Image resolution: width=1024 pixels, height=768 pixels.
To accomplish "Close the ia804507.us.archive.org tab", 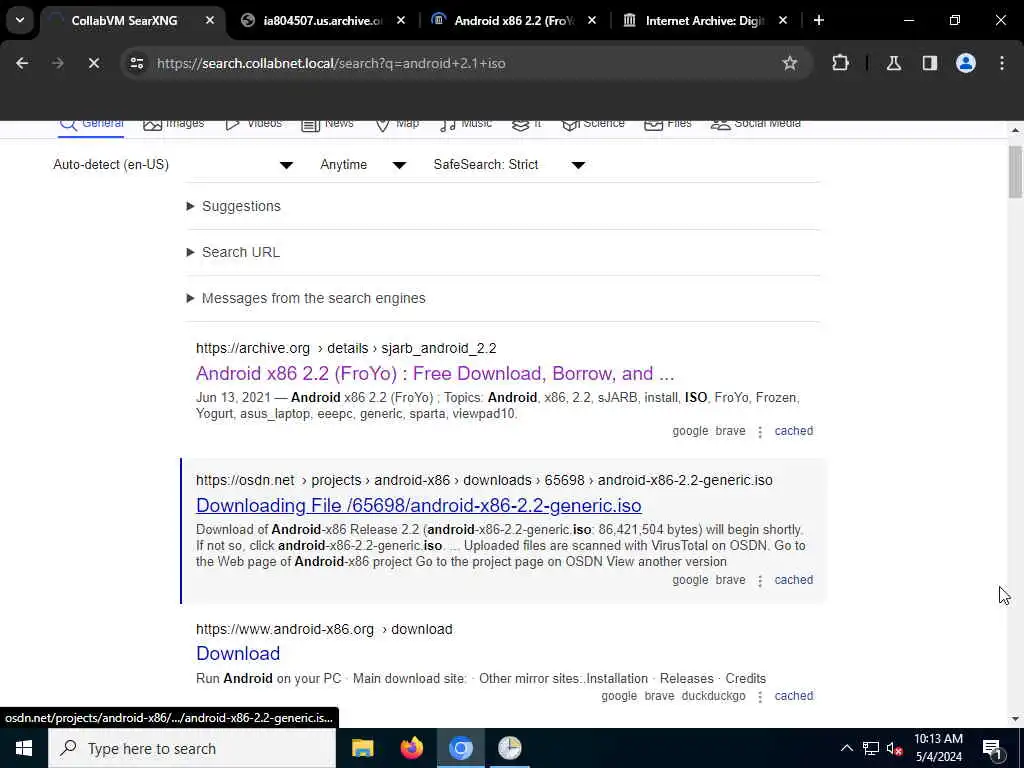I will 401,20.
